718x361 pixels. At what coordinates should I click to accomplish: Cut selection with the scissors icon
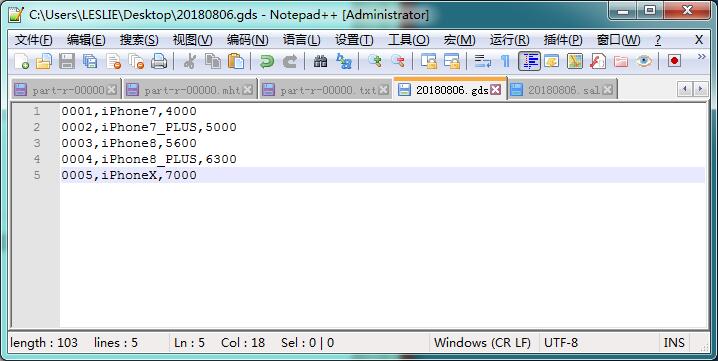[x=190, y=61]
